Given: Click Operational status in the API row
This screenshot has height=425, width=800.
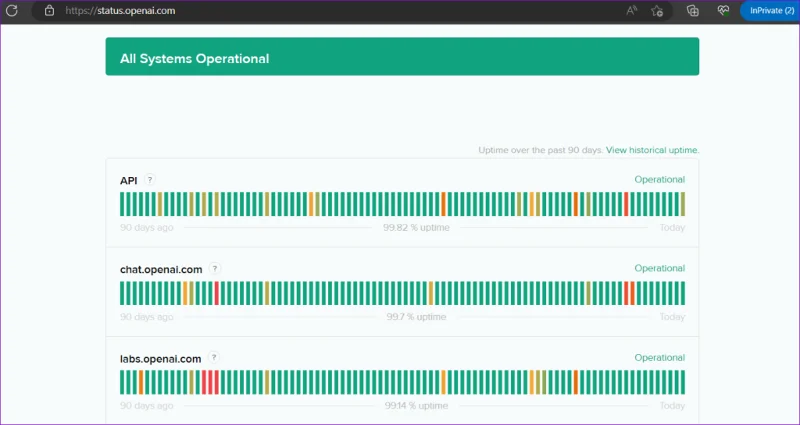Looking at the screenshot, I should tap(660, 180).
